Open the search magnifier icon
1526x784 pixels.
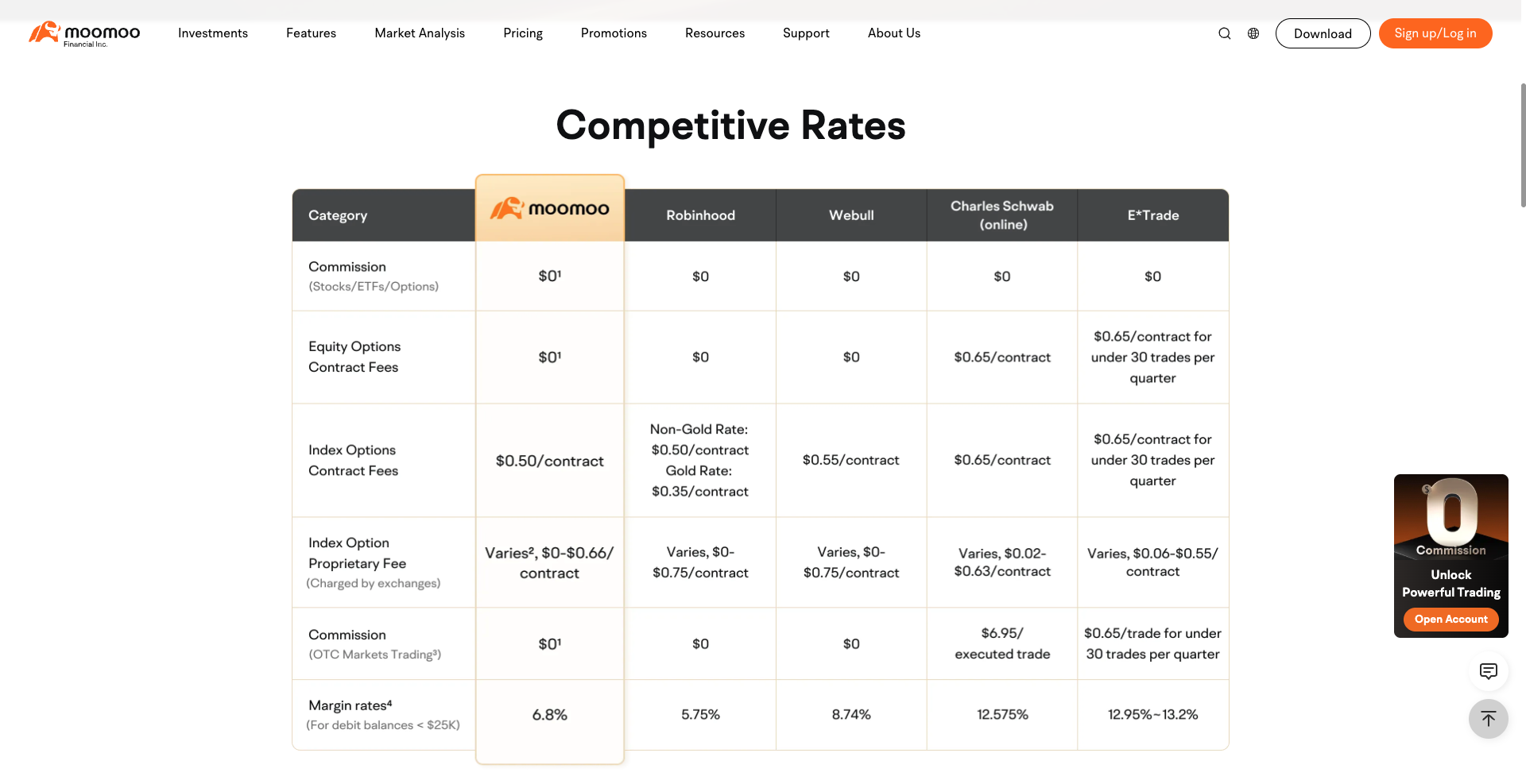click(x=1225, y=33)
